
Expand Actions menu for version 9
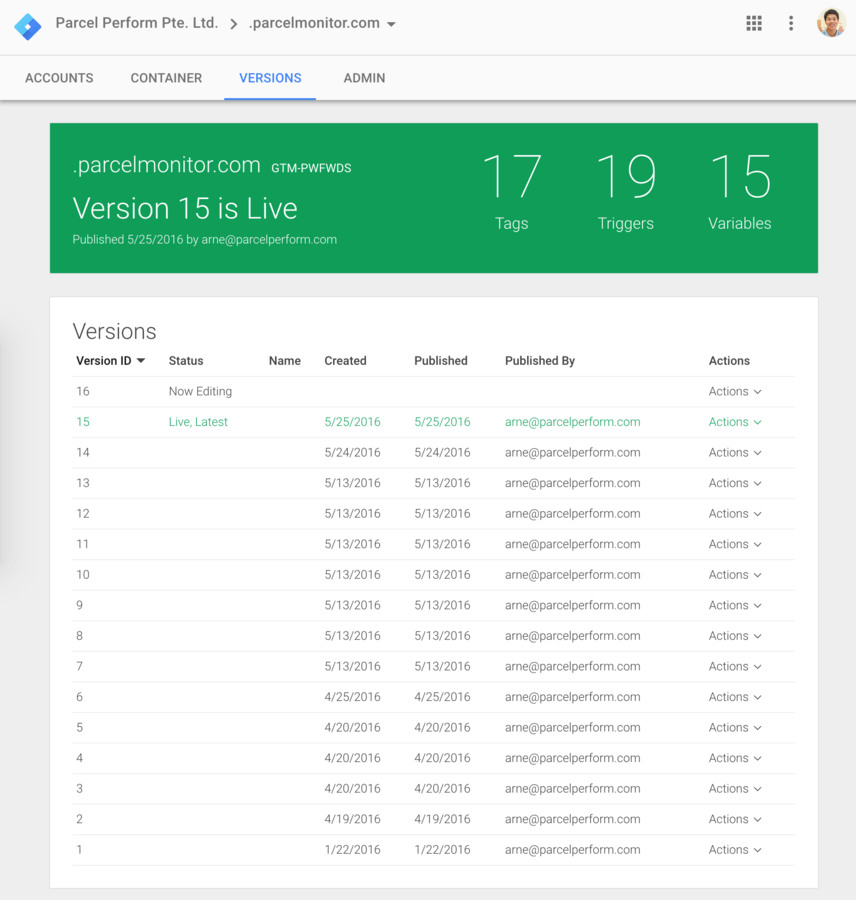pyautogui.click(x=735, y=606)
